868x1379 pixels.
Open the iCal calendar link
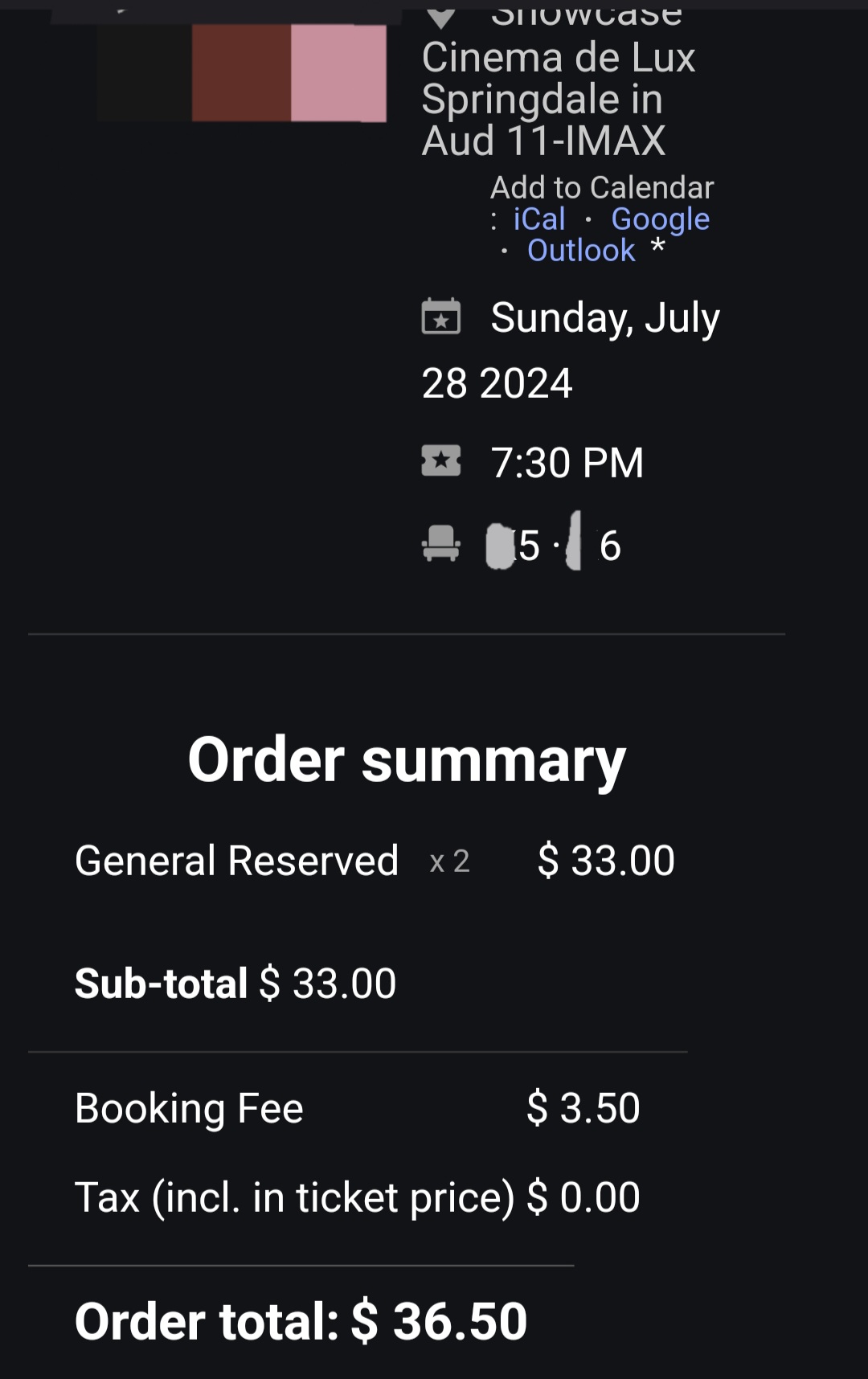pos(539,219)
